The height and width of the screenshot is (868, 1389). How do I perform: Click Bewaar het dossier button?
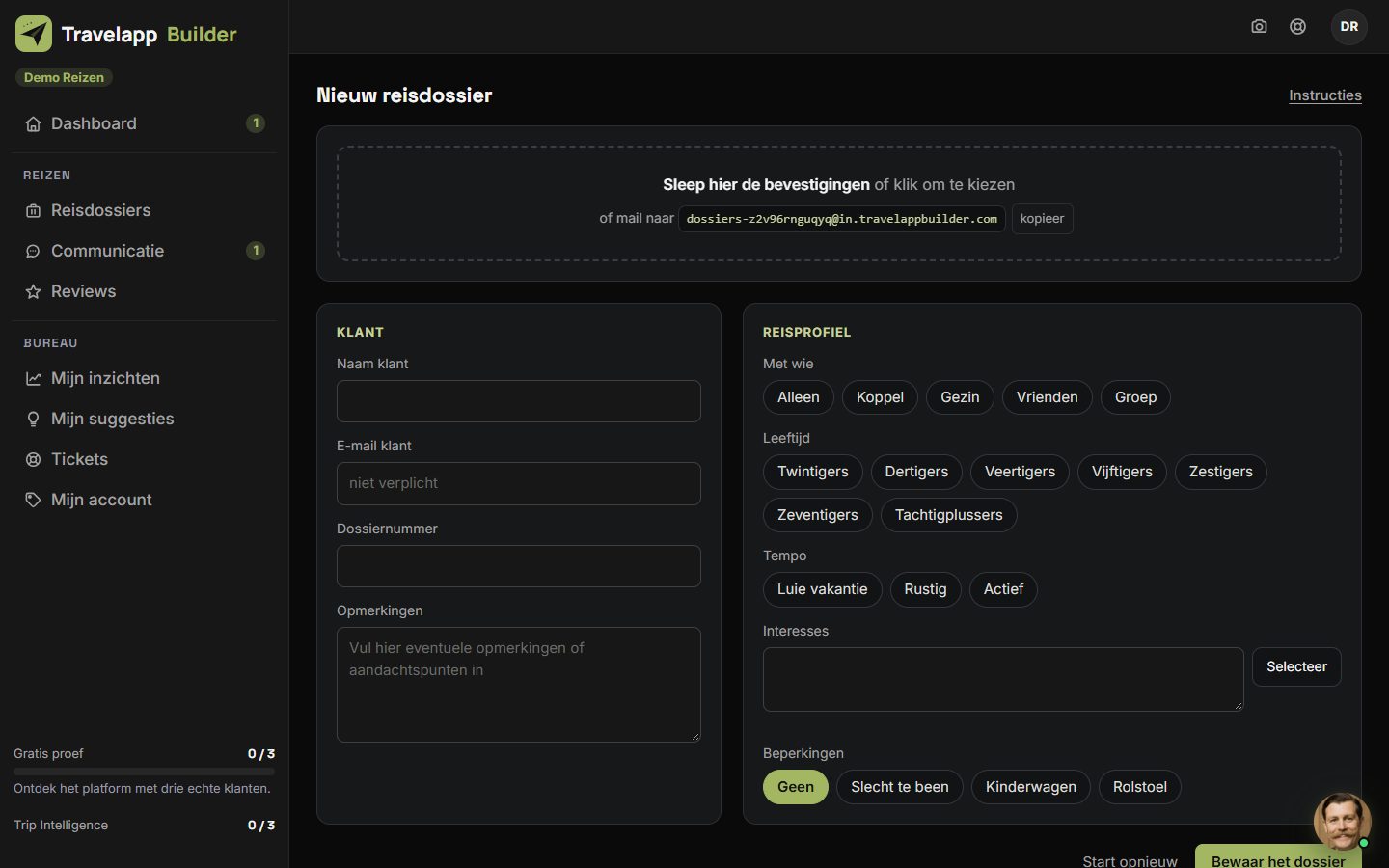[x=1278, y=856]
